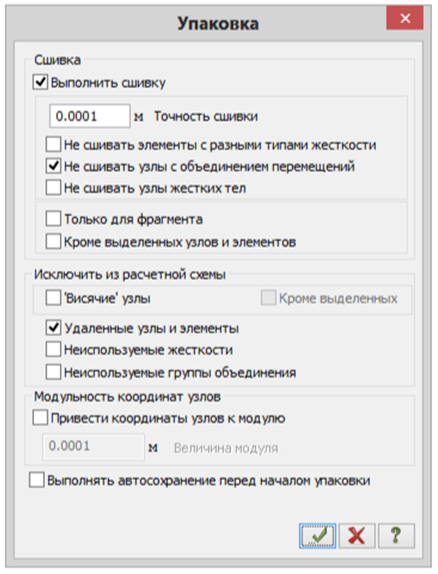Enable Привести координаты узлов к модулю

click(40, 418)
